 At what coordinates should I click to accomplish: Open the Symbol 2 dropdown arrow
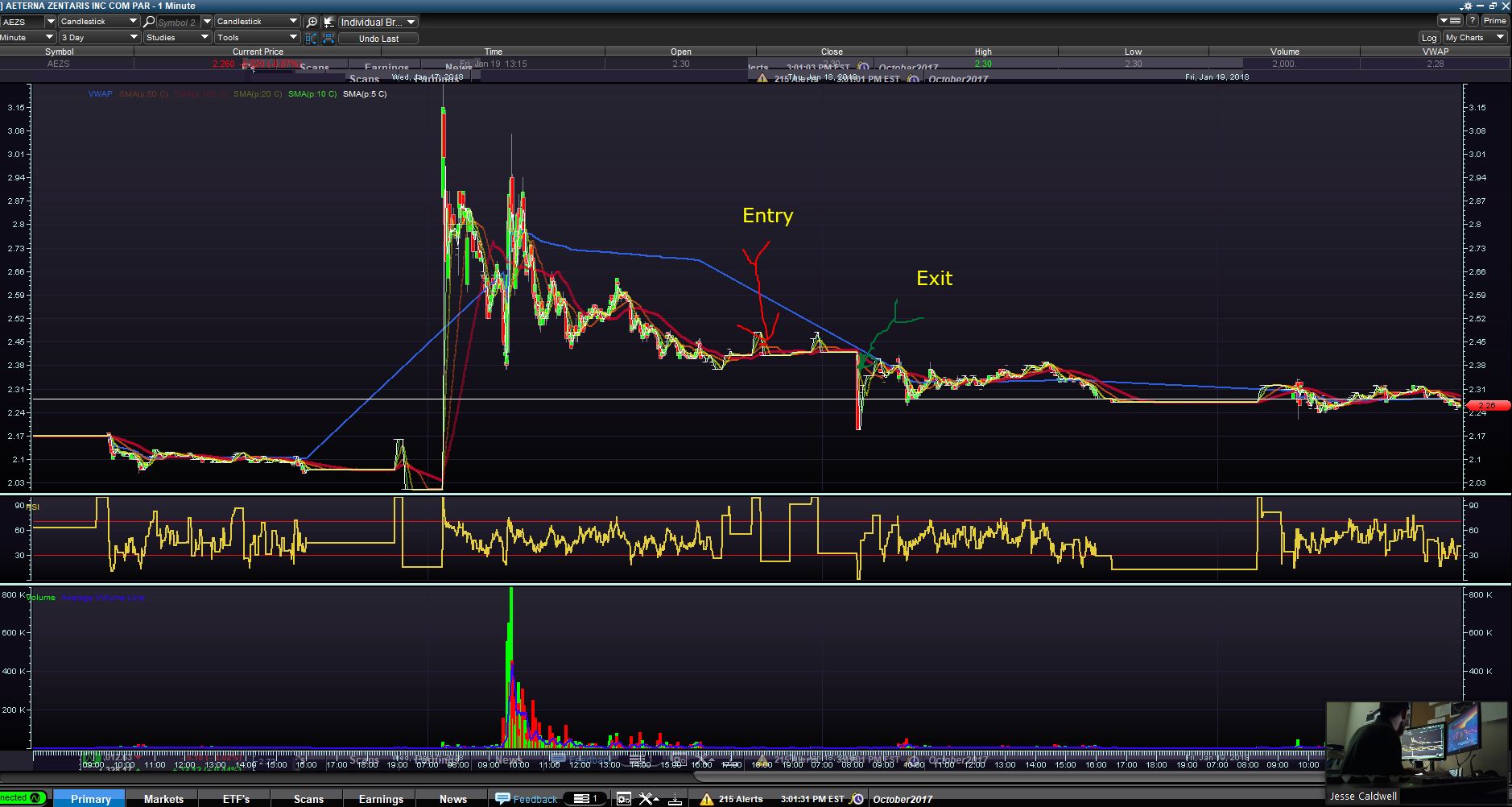pyautogui.click(x=207, y=22)
